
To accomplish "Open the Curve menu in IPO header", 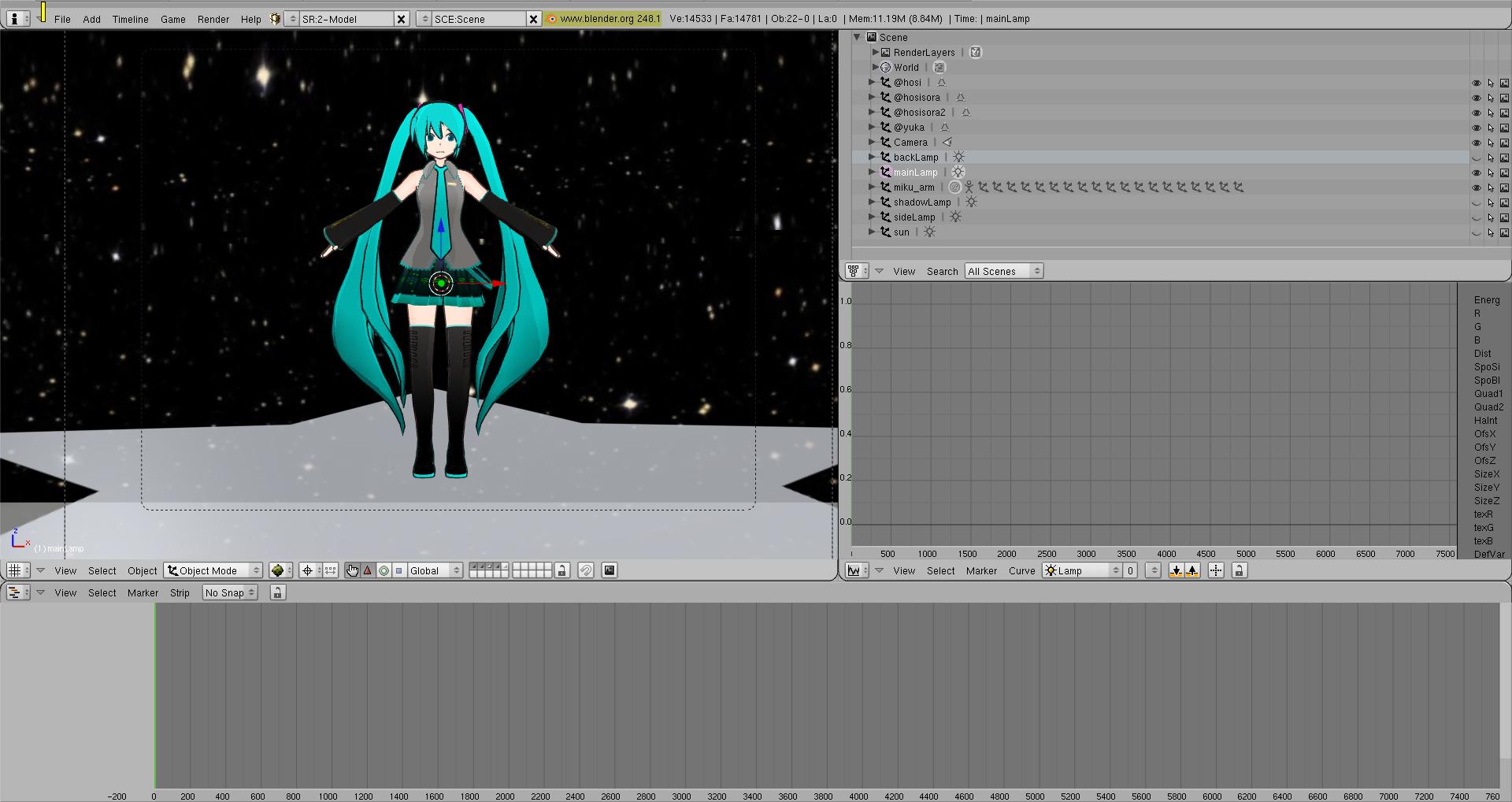I will point(1021,570).
